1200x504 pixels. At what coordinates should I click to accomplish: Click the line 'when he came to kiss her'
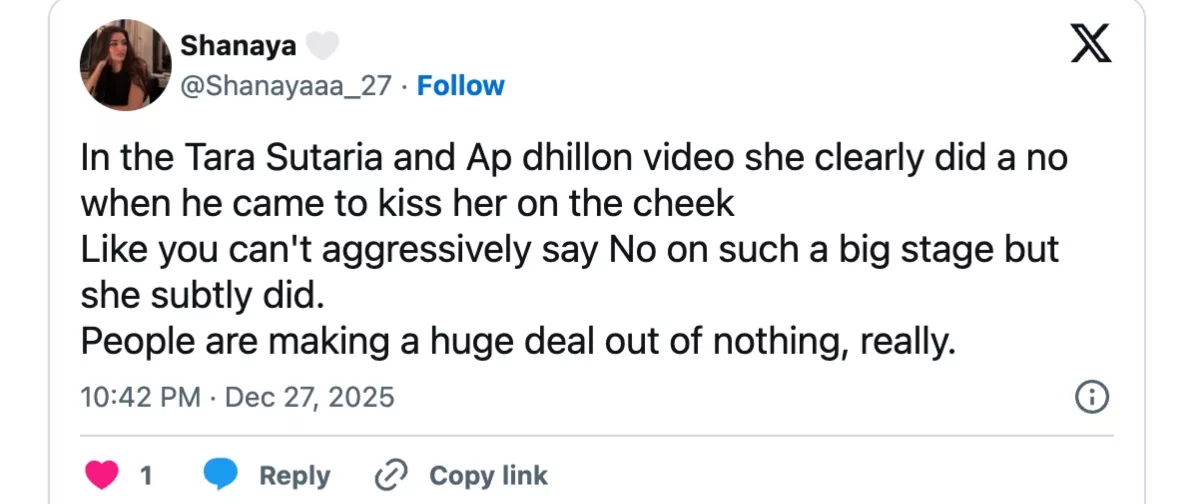tap(407, 204)
